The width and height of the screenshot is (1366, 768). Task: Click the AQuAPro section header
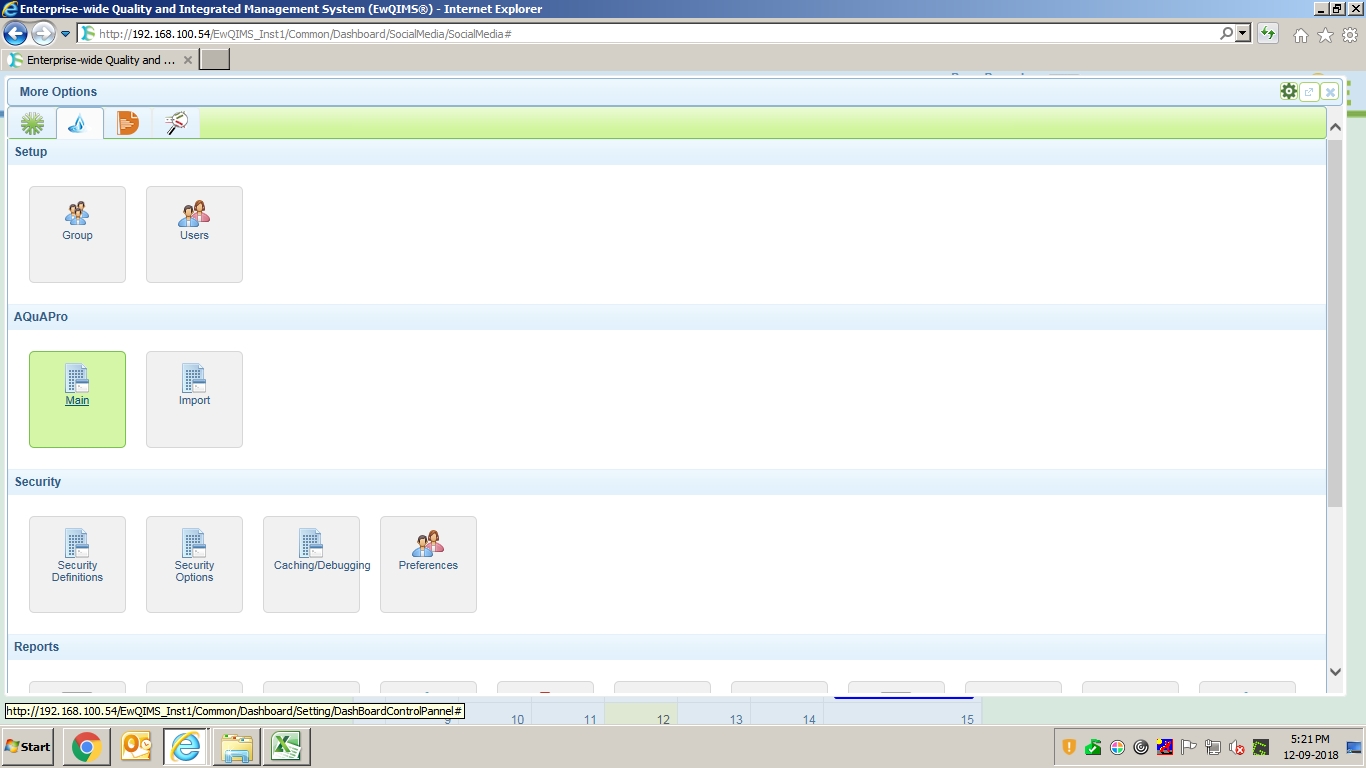(x=667, y=317)
